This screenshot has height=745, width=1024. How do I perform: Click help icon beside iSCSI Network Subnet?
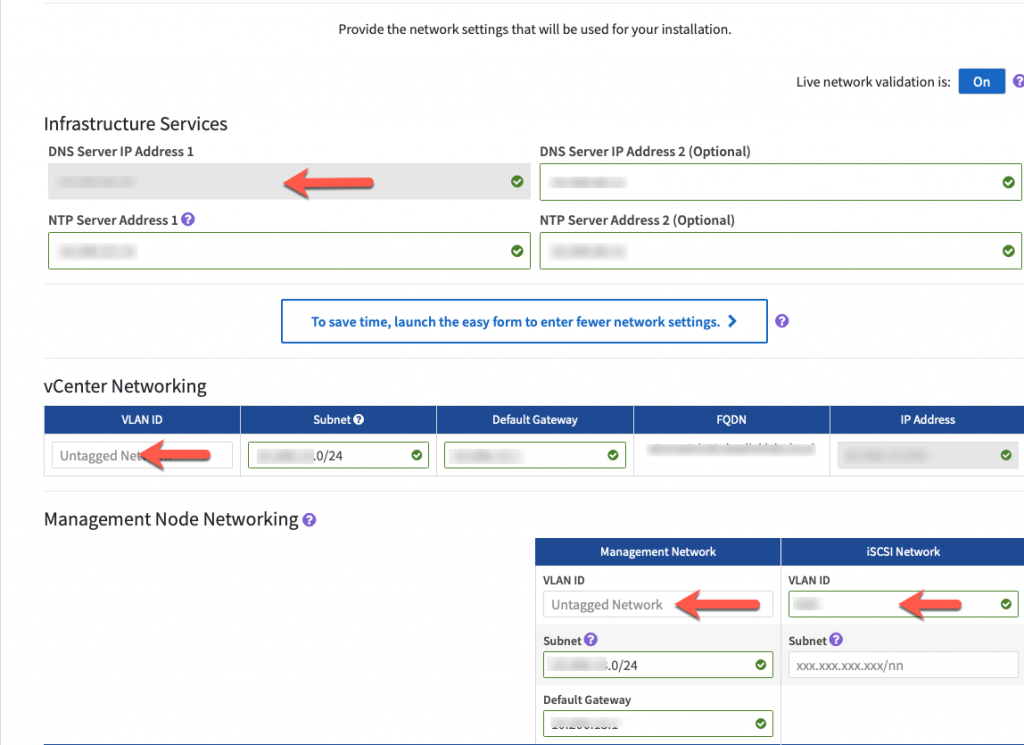pos(836,640)
